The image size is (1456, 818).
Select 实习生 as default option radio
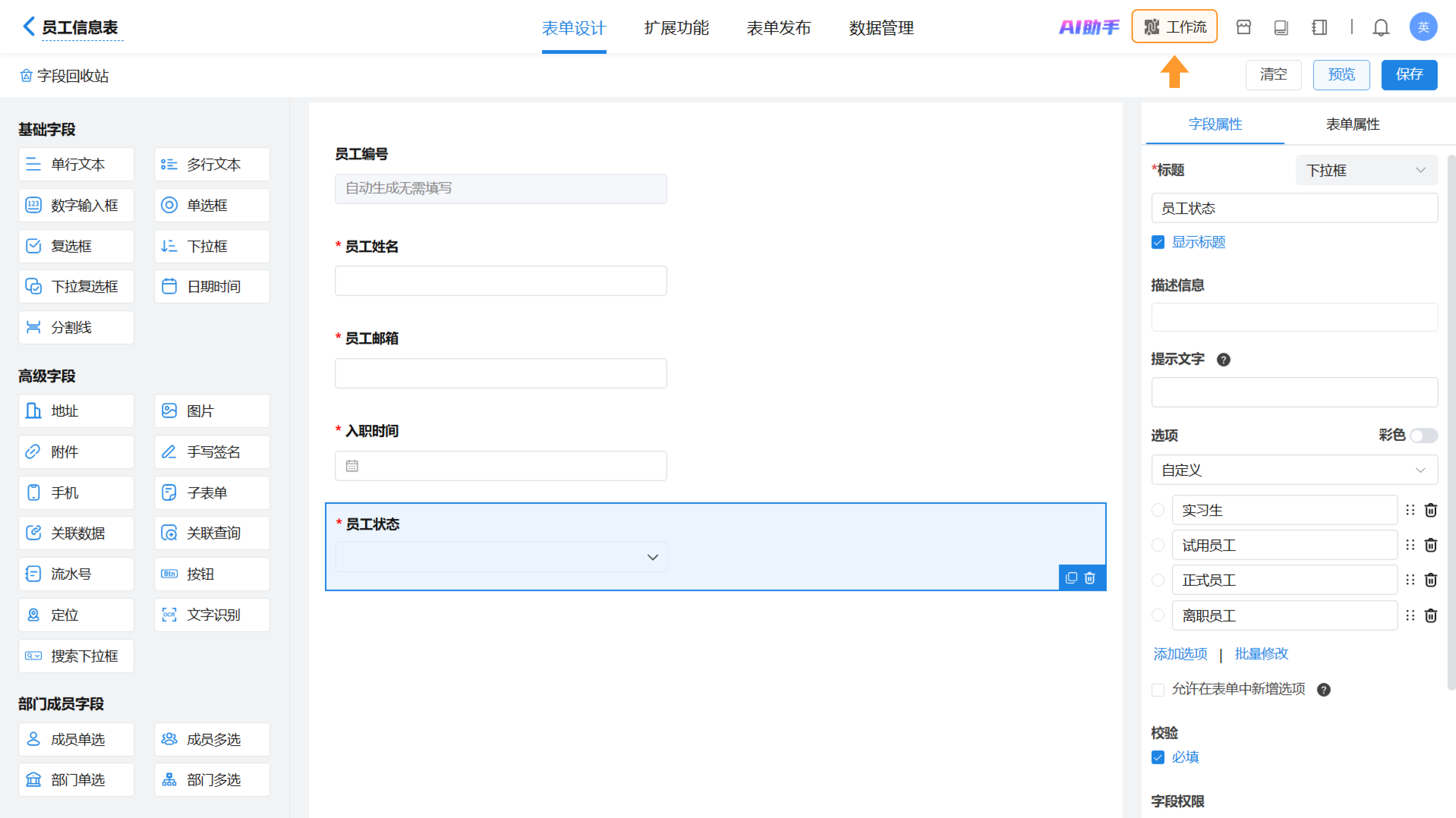pos(1158,510)
